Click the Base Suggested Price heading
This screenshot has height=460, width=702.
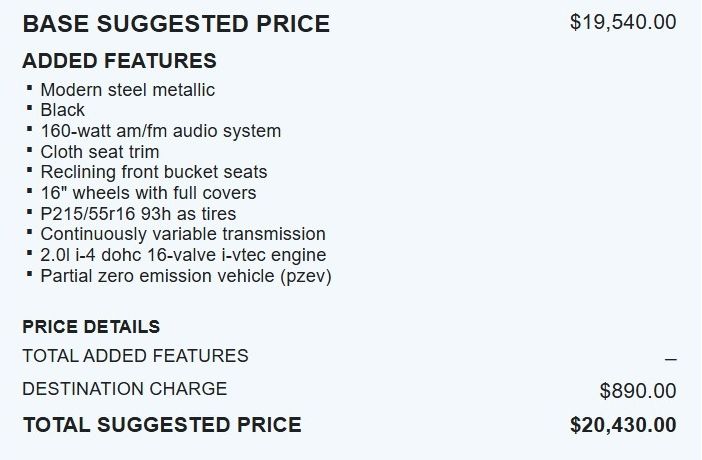click(x=176, y=24)
